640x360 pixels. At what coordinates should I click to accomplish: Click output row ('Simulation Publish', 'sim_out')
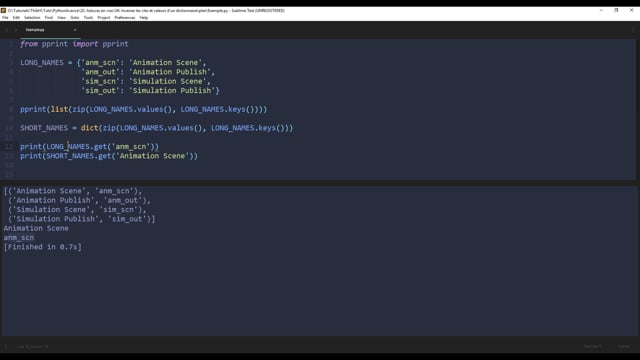(x=81, y=219)
